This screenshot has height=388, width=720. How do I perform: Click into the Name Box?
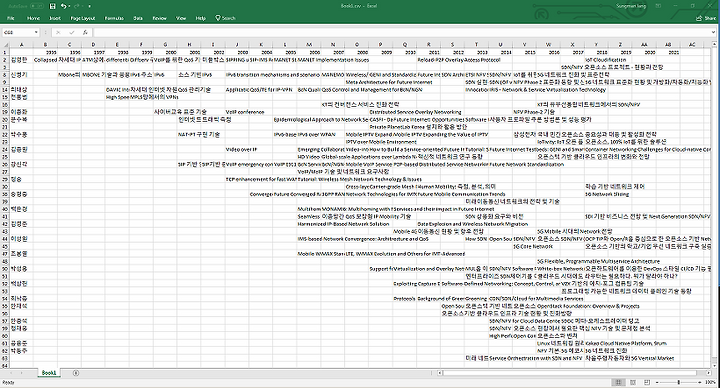pyautogui.click(x=17, y=33)
